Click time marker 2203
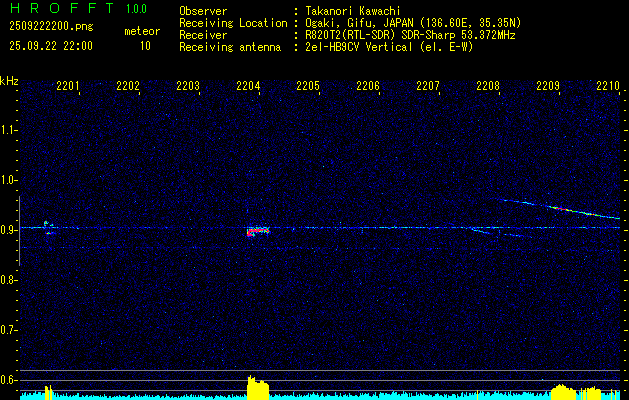Screen dimensions: 629x400 tap(188, 86)
